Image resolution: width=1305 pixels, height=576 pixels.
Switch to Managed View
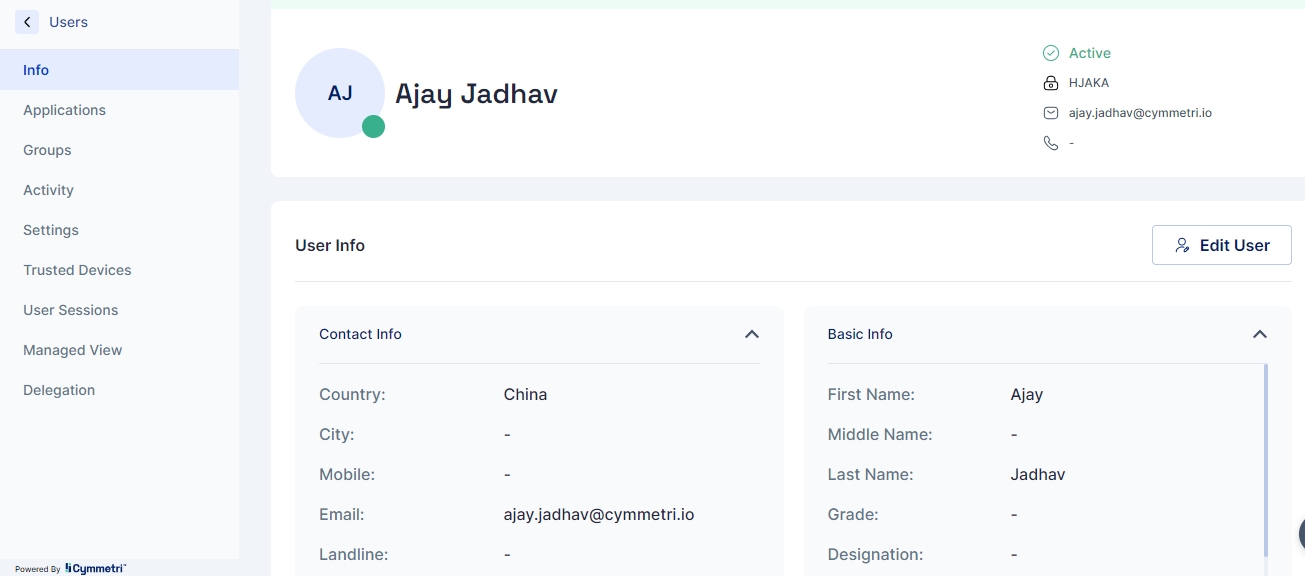(x=72, y=350)
